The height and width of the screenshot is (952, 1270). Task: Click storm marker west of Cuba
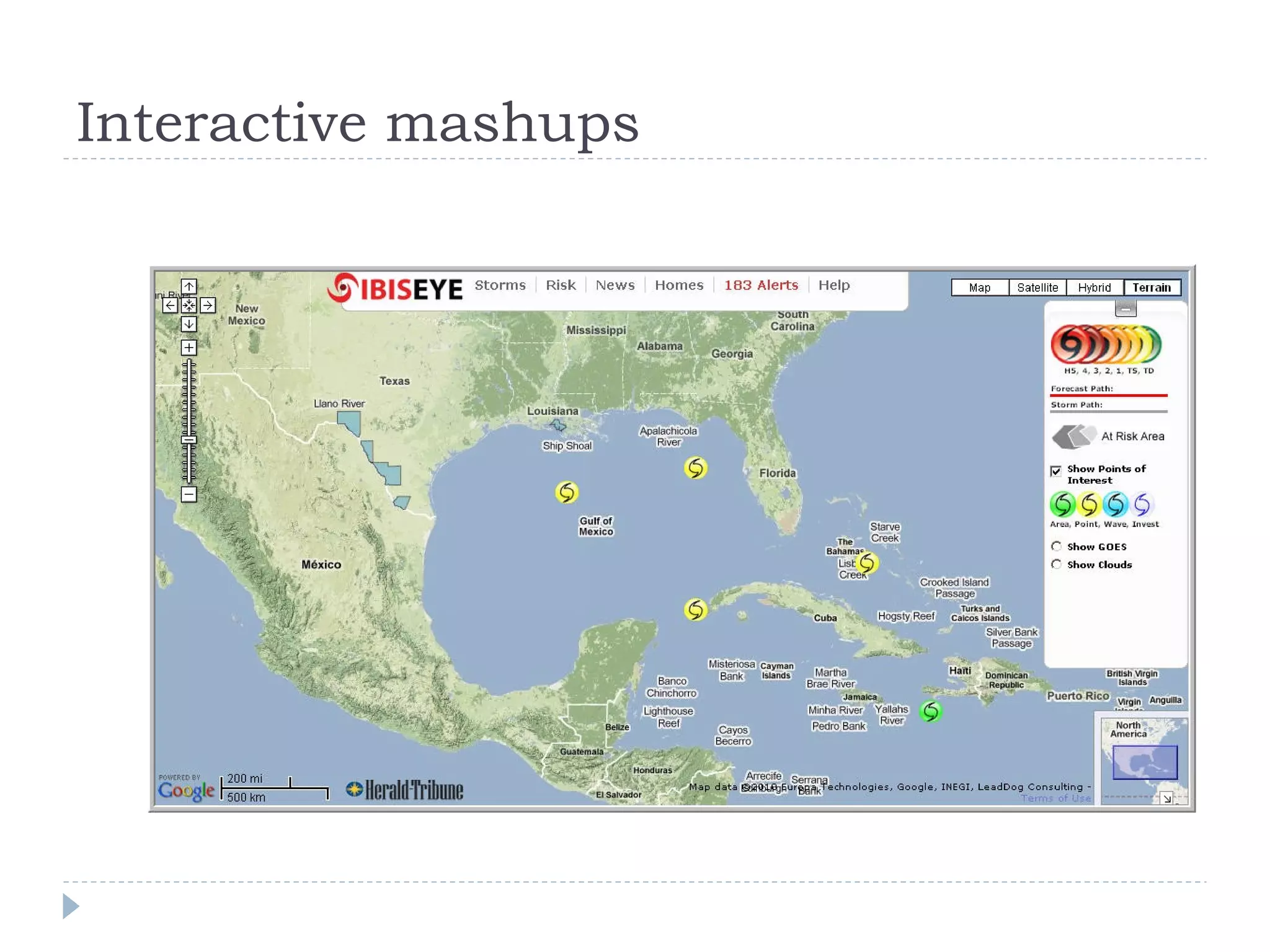coord(696,610)
